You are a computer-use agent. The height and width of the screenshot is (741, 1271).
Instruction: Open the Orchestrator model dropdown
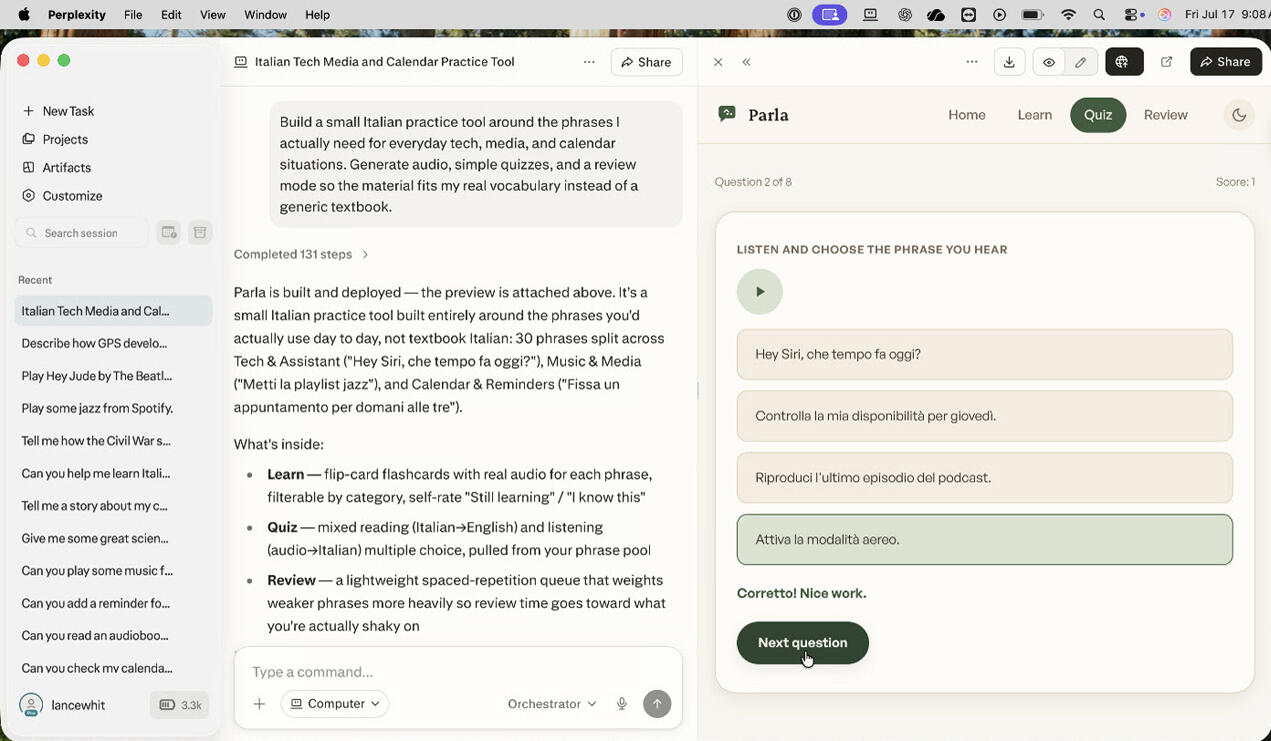(x=552, y=704)
